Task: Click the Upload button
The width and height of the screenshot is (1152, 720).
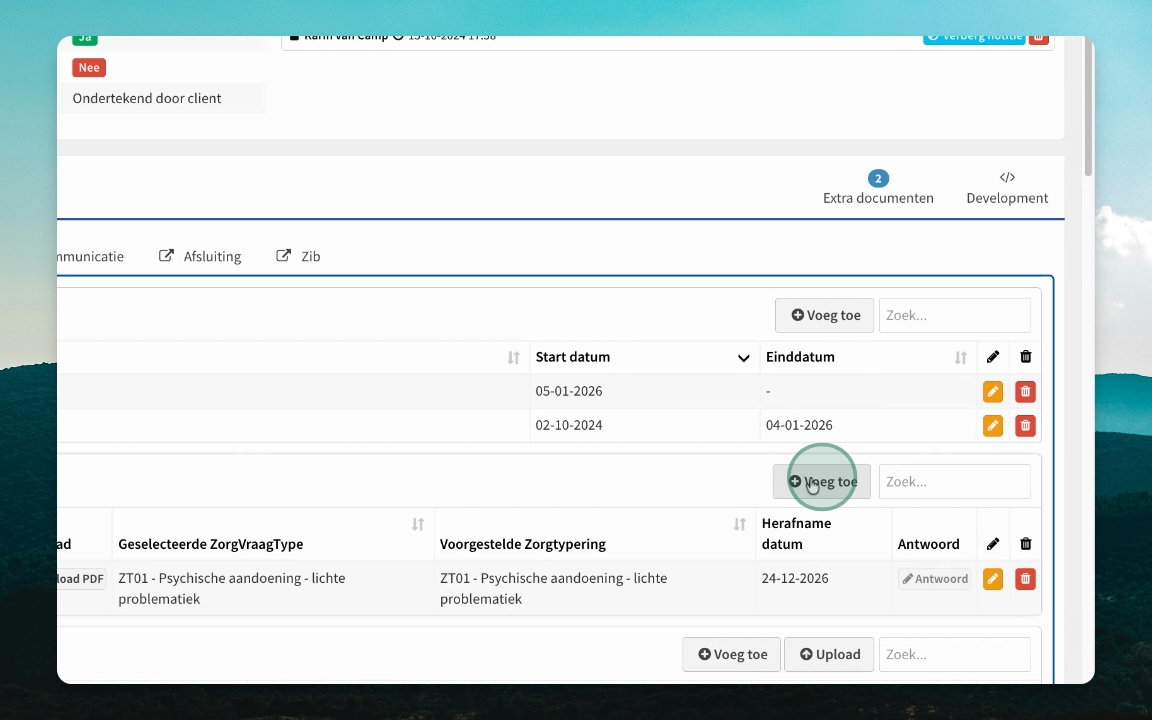Action: [829, 655]
